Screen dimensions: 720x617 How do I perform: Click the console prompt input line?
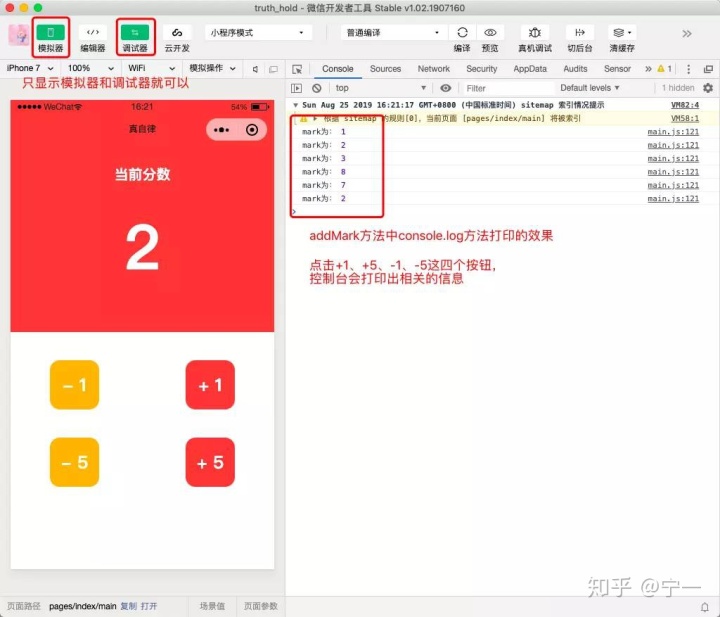(503, 212)
